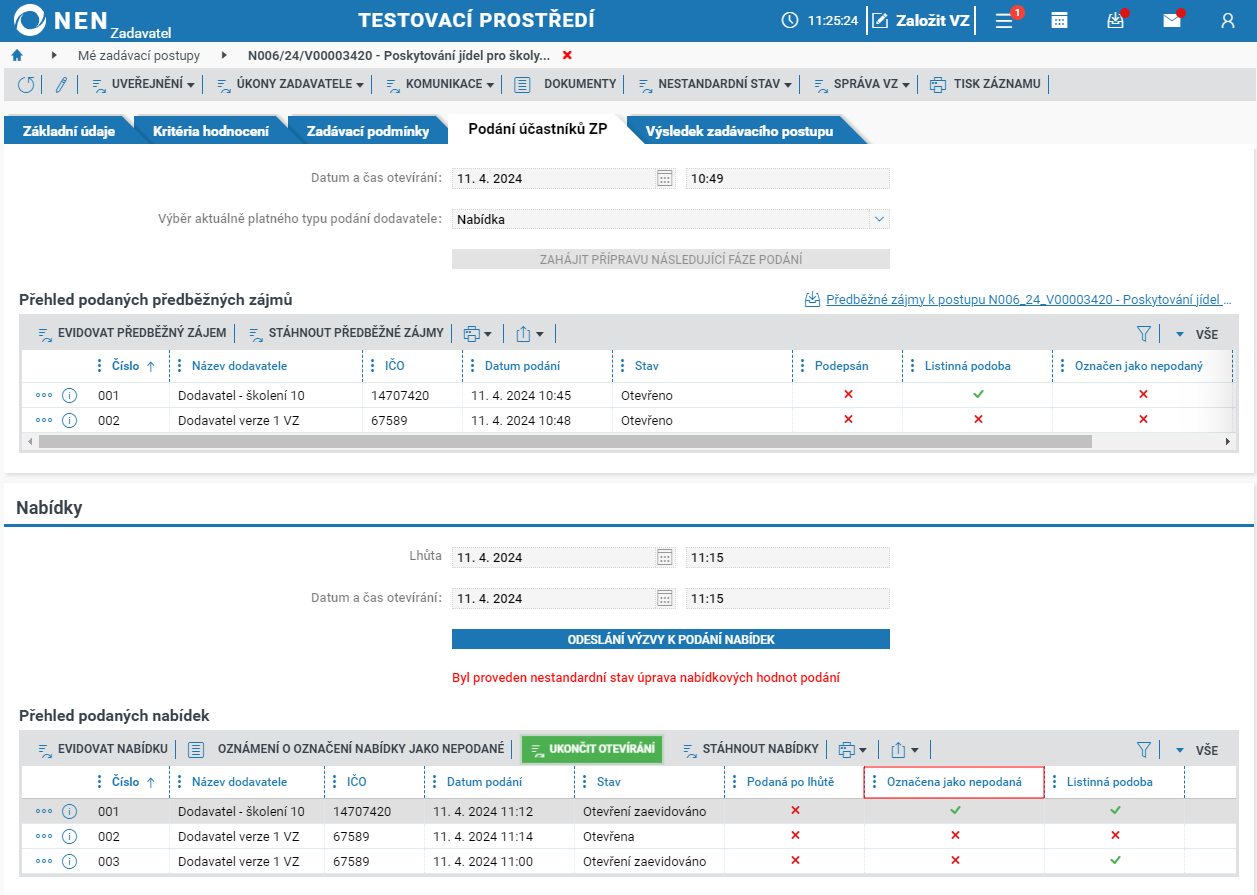This screenshot has height=895, width=1257.
Task: Expand the KOMUNIKACE menu
Action: tap(440, 85)
